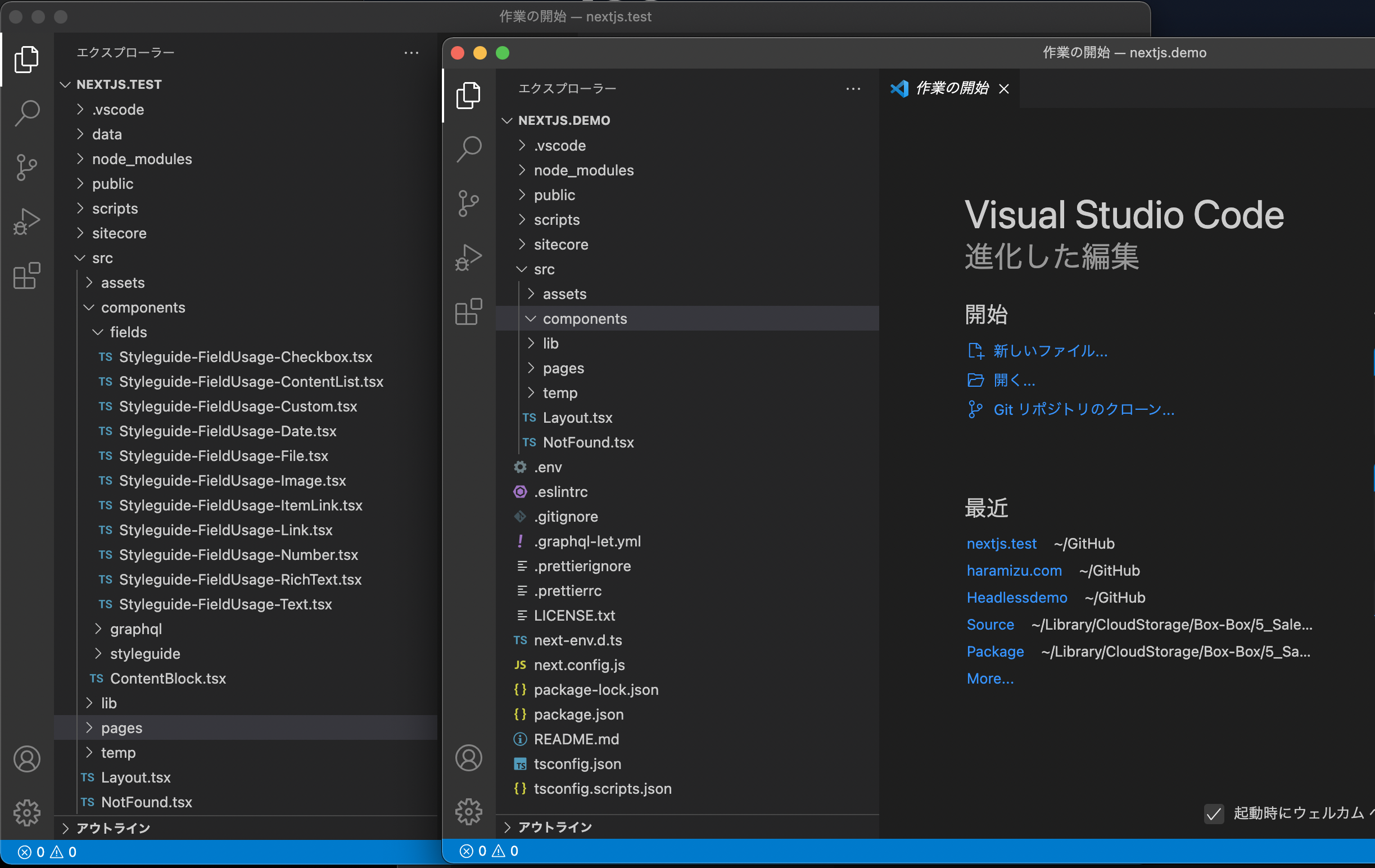Expand node_modules folder in nextjs.demo
Image resolution: width=1375 pixels, height=868 pixels.
pyautogui.click(x=687, y=170)
